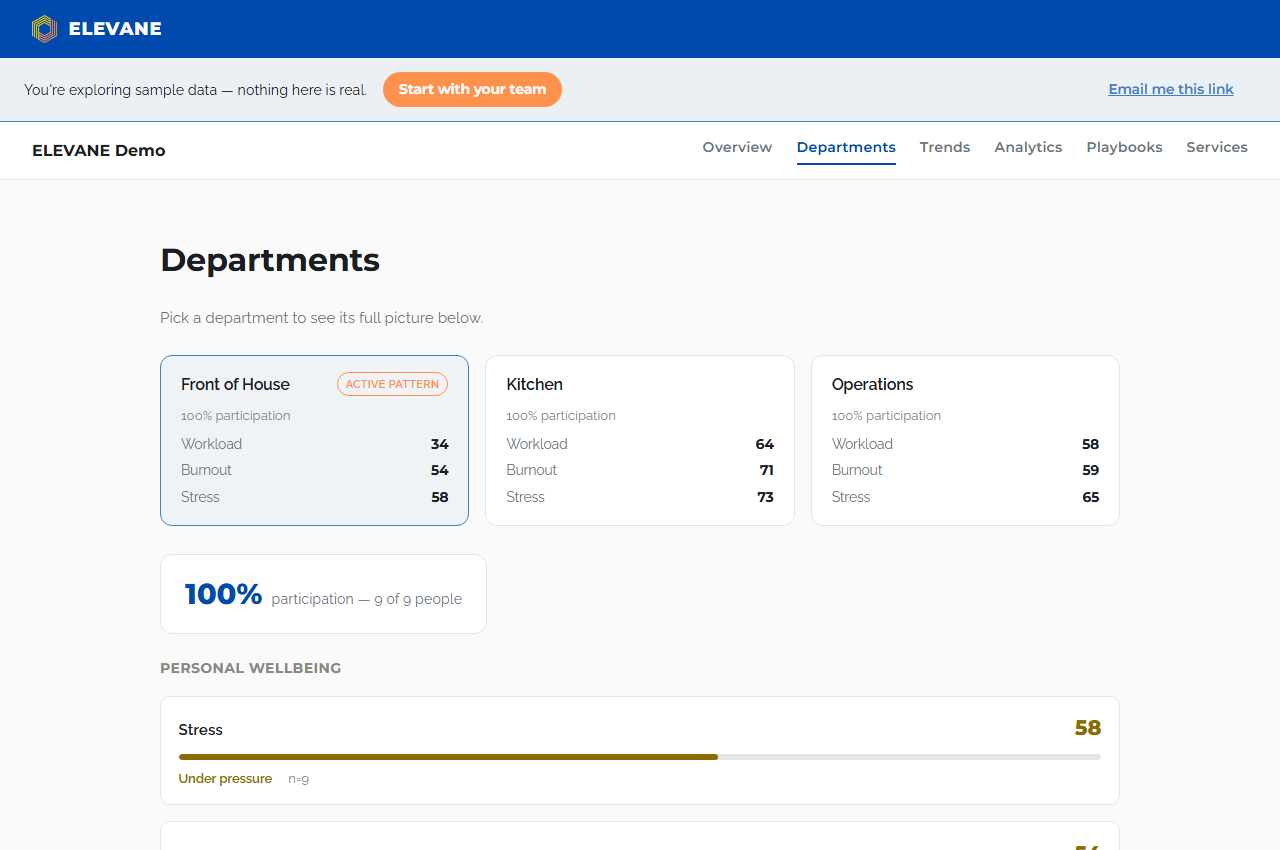Click the PERSONAL WELLBEING section heading
This screenshot has height=850, width=1280.
tap(251, 668)
